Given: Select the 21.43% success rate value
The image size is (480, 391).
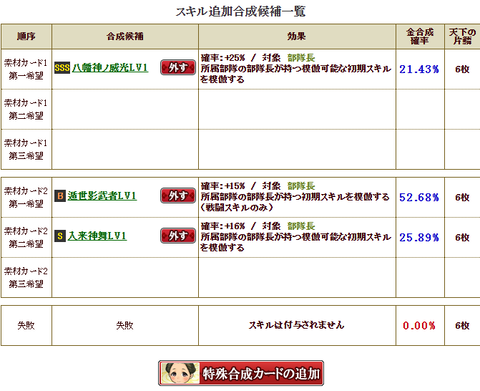Looking at the screenshot, I should [x=419, y=69].
